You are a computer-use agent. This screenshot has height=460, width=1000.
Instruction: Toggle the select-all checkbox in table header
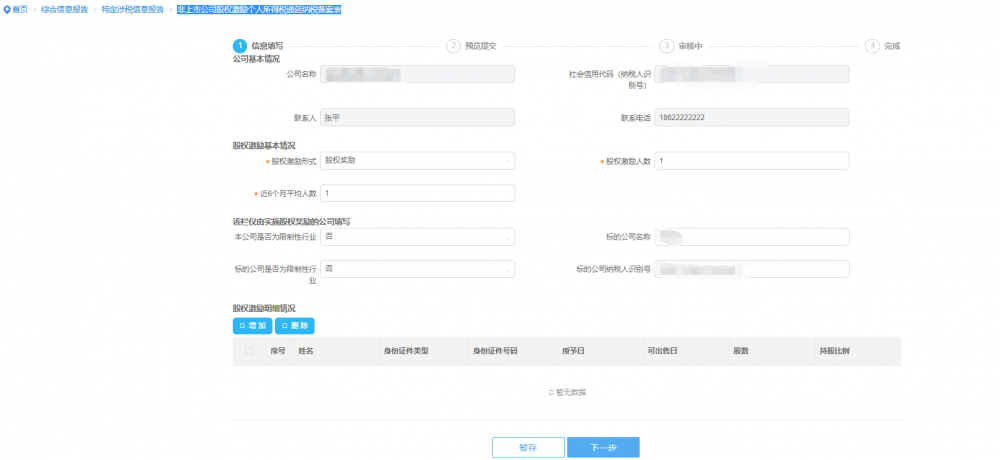pos(249,351)
